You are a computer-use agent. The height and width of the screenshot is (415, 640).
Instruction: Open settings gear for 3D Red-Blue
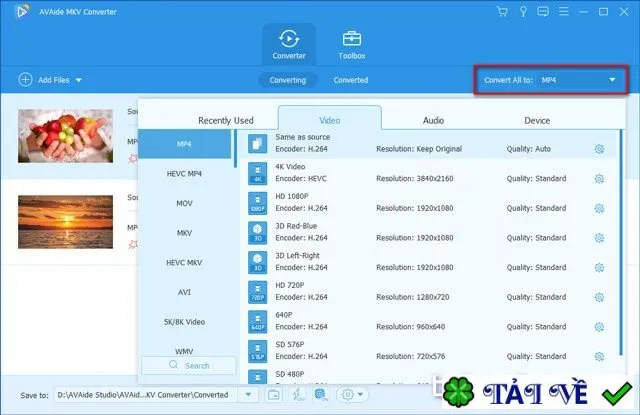coord(599,238)
